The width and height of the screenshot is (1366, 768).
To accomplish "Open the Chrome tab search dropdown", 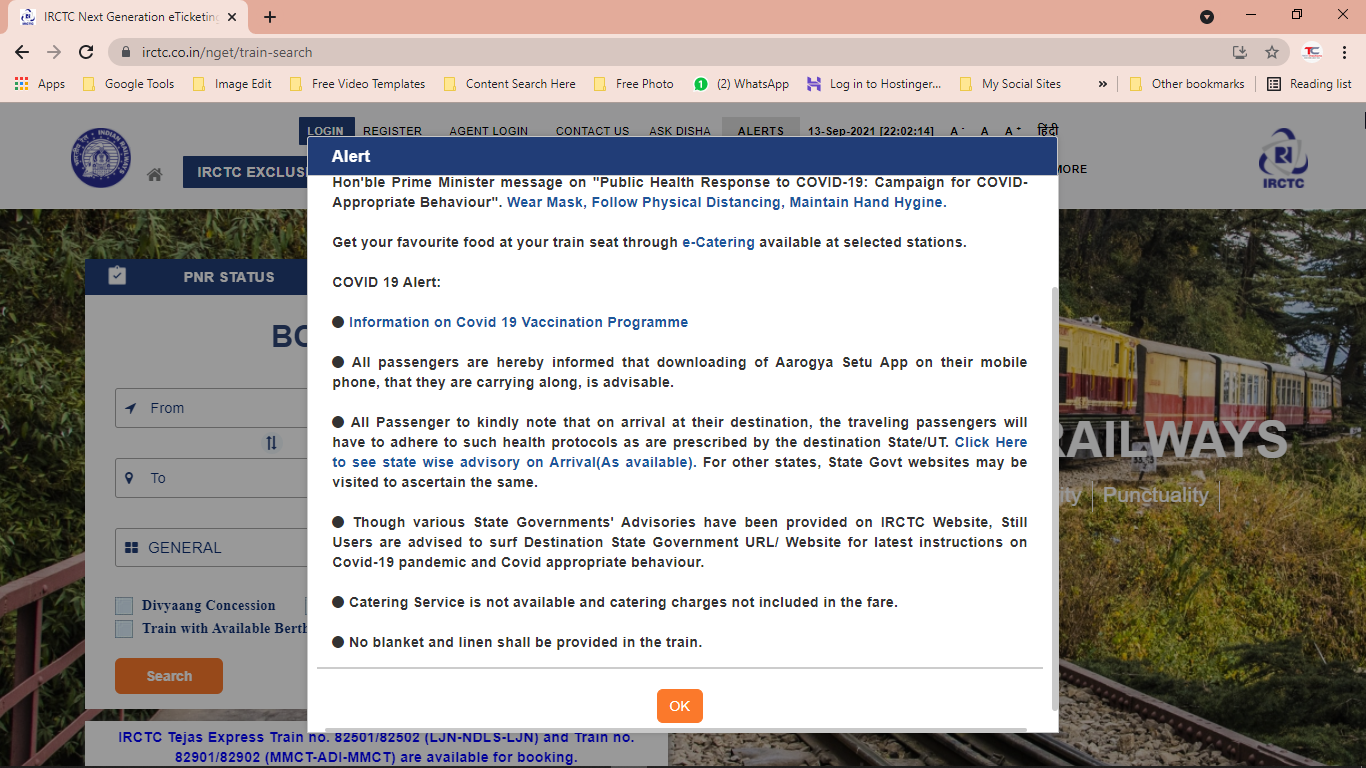I will click(x=1207, y=17).
